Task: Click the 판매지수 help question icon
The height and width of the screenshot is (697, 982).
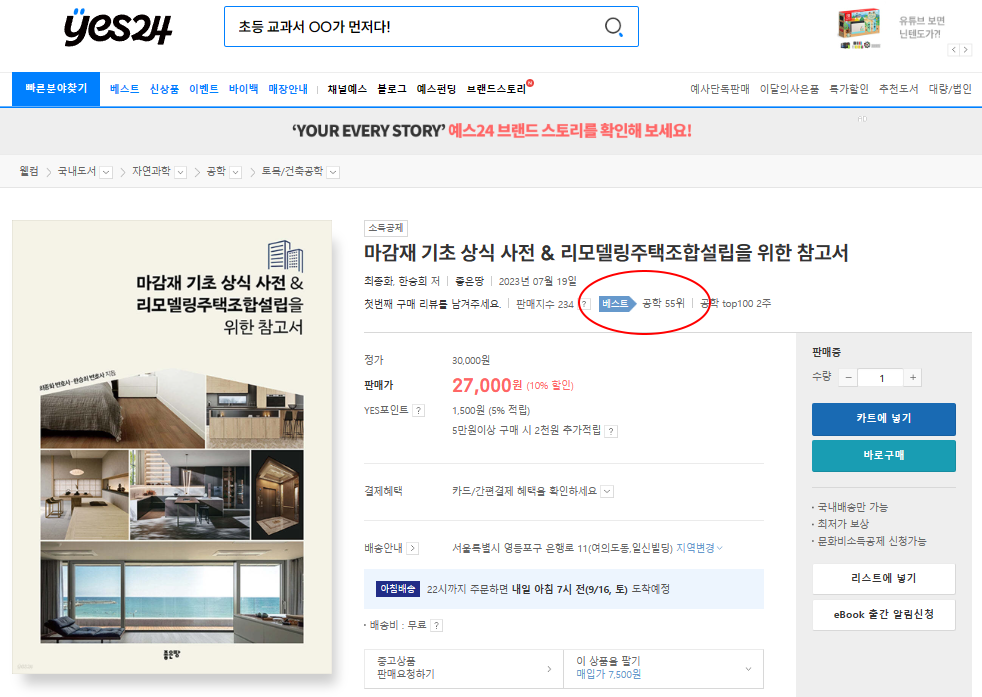Action: (x=585, y=304)
